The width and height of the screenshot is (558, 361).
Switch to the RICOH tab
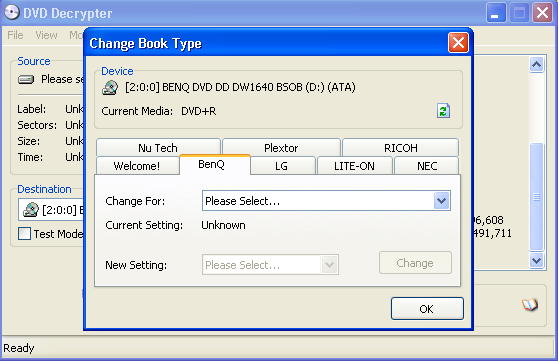(x=400, y=147)
